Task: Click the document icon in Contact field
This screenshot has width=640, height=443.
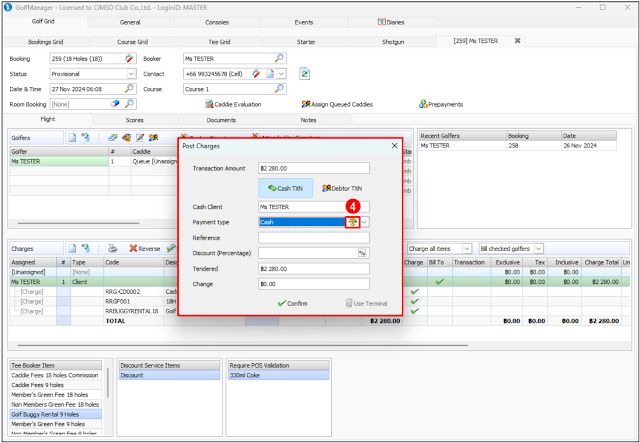Action: click(x=270, y=74)
